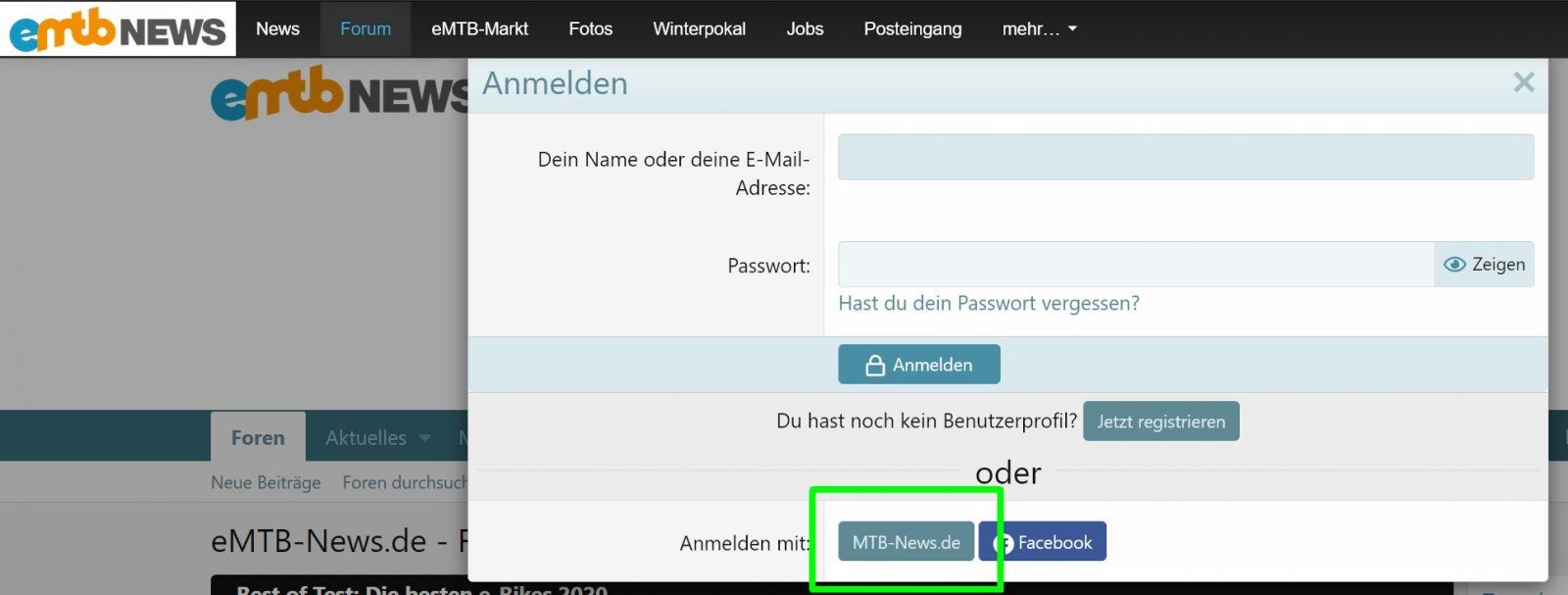Go to eMTB-Markt section
Screen dimensions: 1568x595
479,29
